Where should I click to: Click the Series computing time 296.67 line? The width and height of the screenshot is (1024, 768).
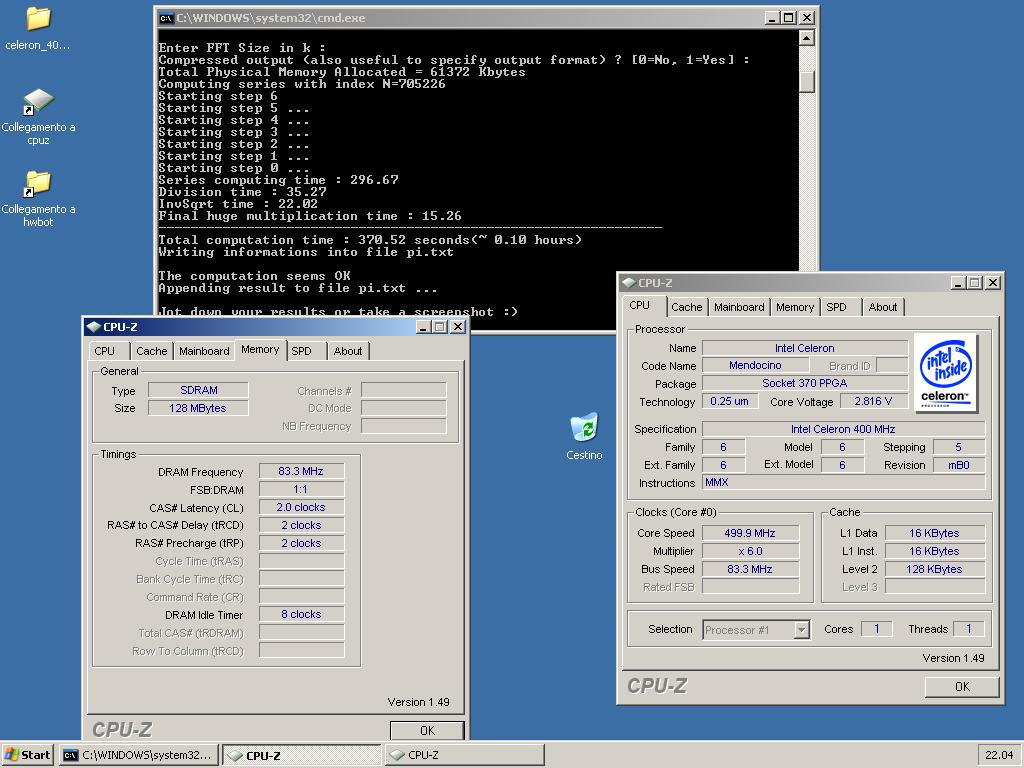[x=278, y=180]
